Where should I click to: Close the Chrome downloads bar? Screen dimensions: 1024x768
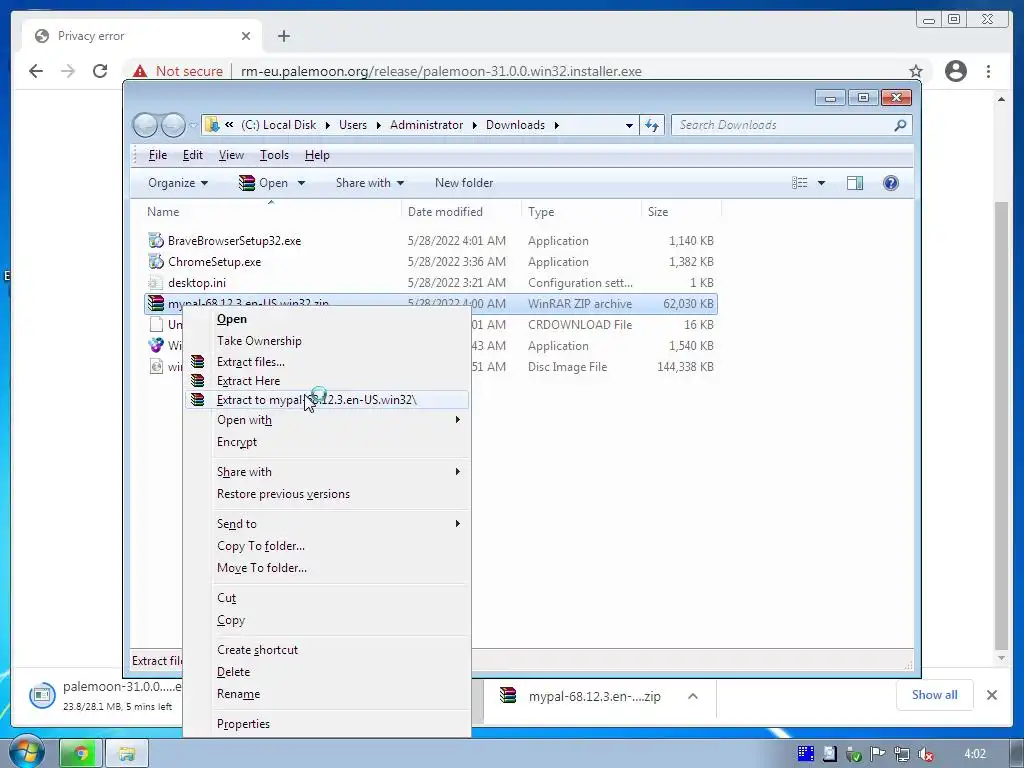[991, 695]
